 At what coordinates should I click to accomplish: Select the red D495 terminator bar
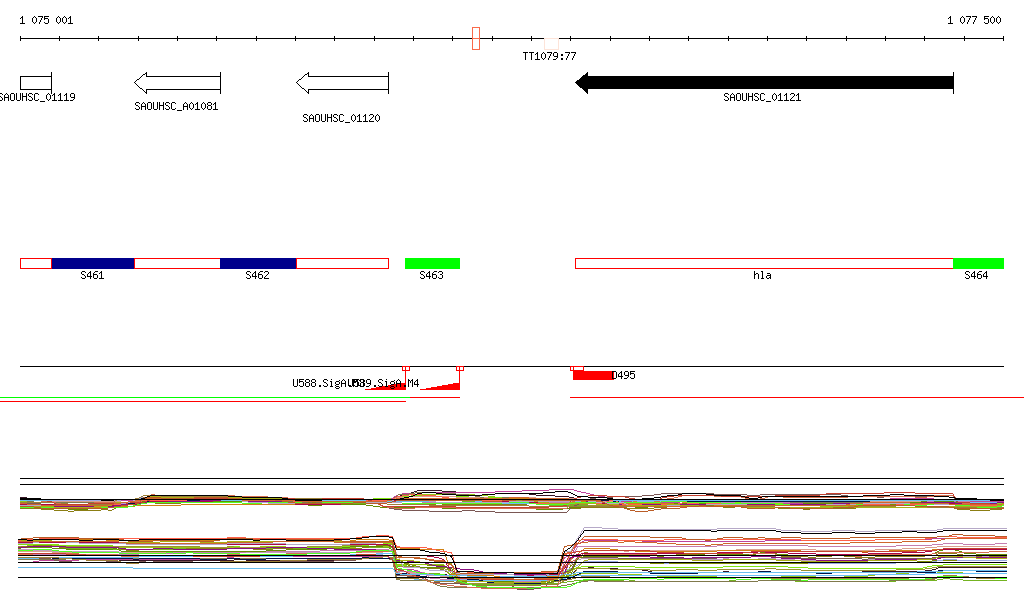coord(592,375)
